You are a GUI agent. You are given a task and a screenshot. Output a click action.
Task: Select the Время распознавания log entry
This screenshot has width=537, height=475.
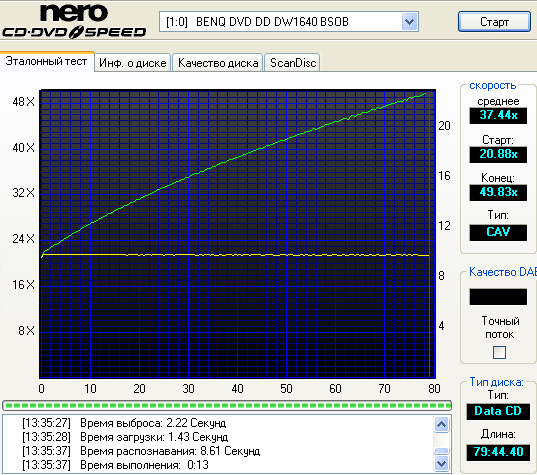pyautogui.click(x=141, y=451)
